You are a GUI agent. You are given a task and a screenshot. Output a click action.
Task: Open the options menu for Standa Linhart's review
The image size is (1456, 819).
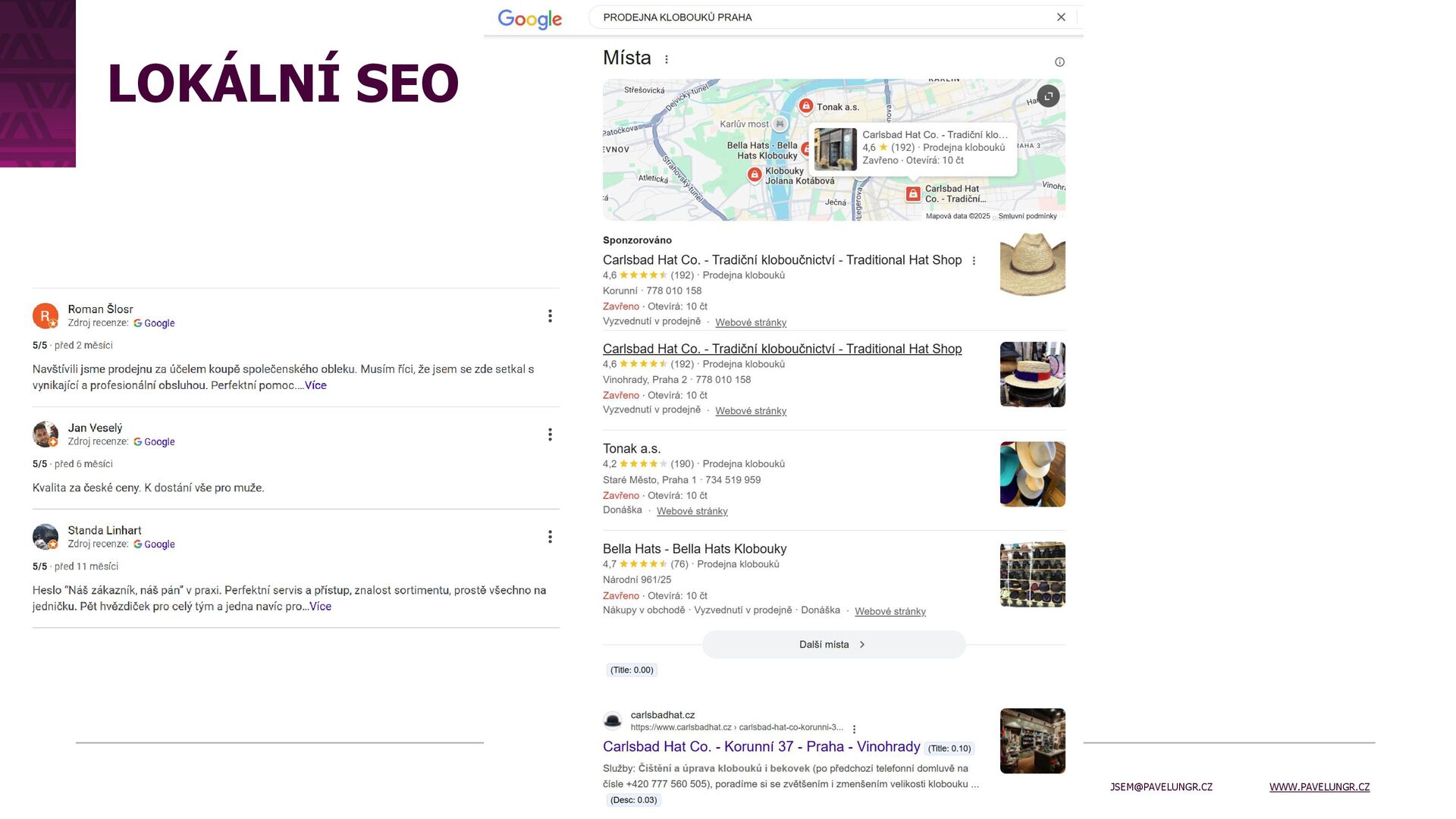[550, 537]
